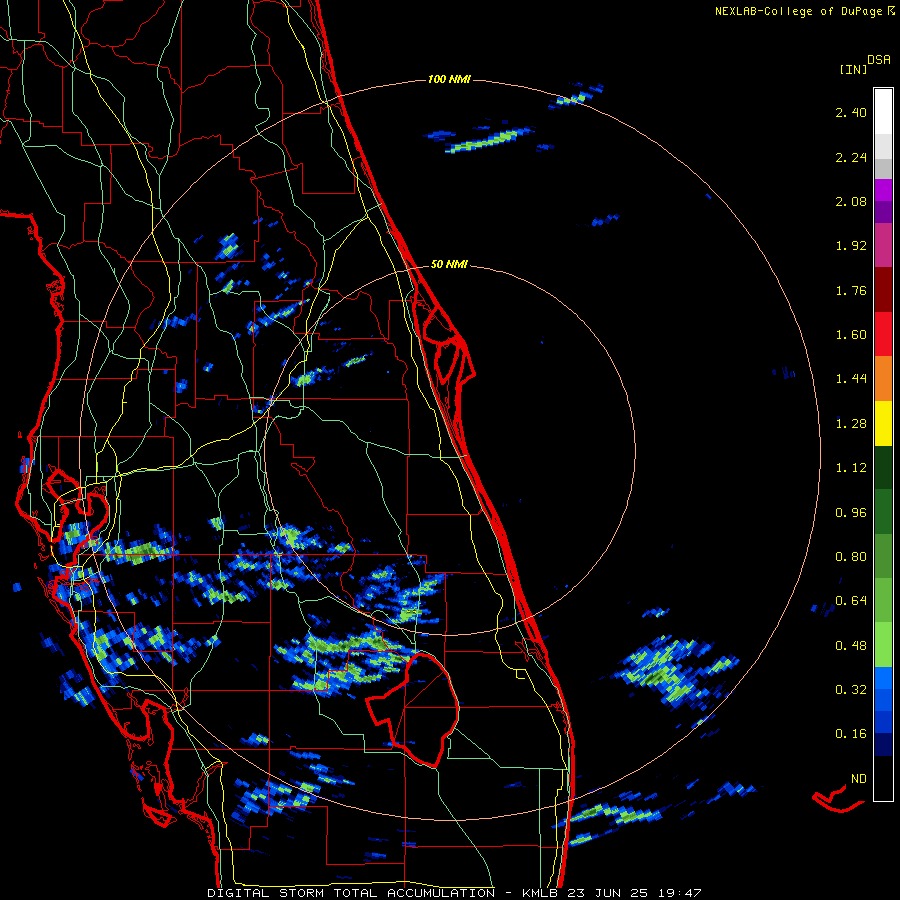The height and width of the screenshot is (900, 900).
Task: Select the 1.44 legend value
Action: pyautogui.click(x=851, y=379)
